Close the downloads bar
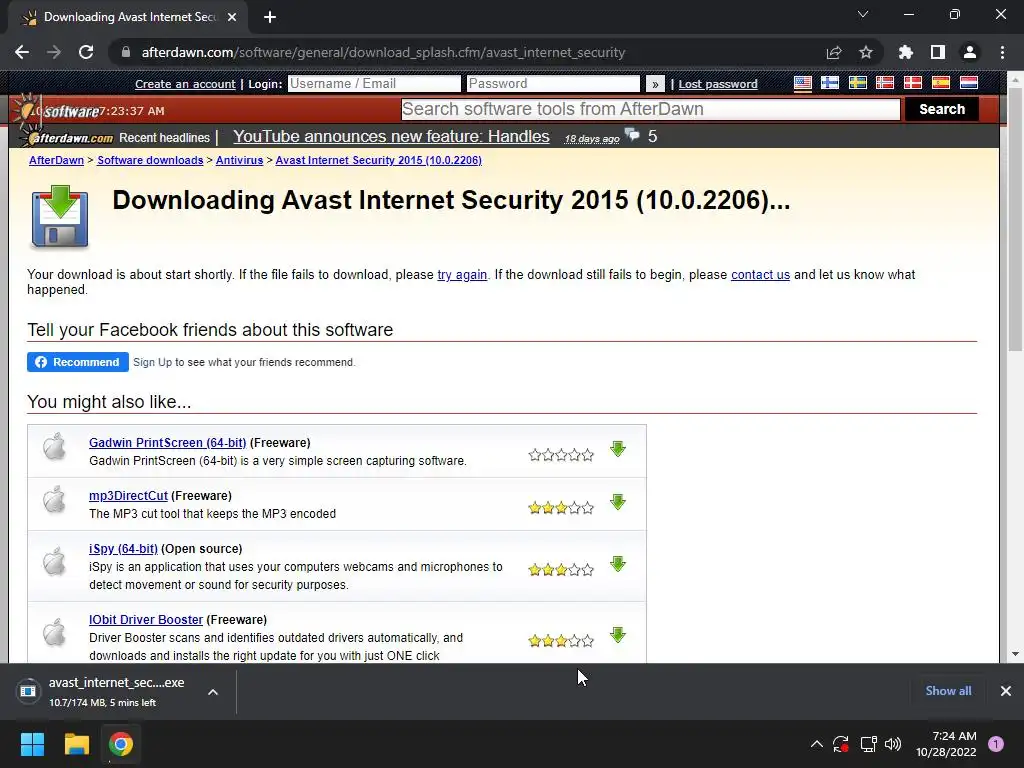Screen dimensions: 1024x768 point(1006,691)
